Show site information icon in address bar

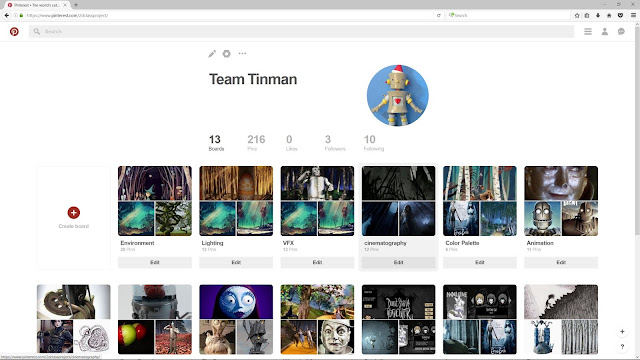16,15
